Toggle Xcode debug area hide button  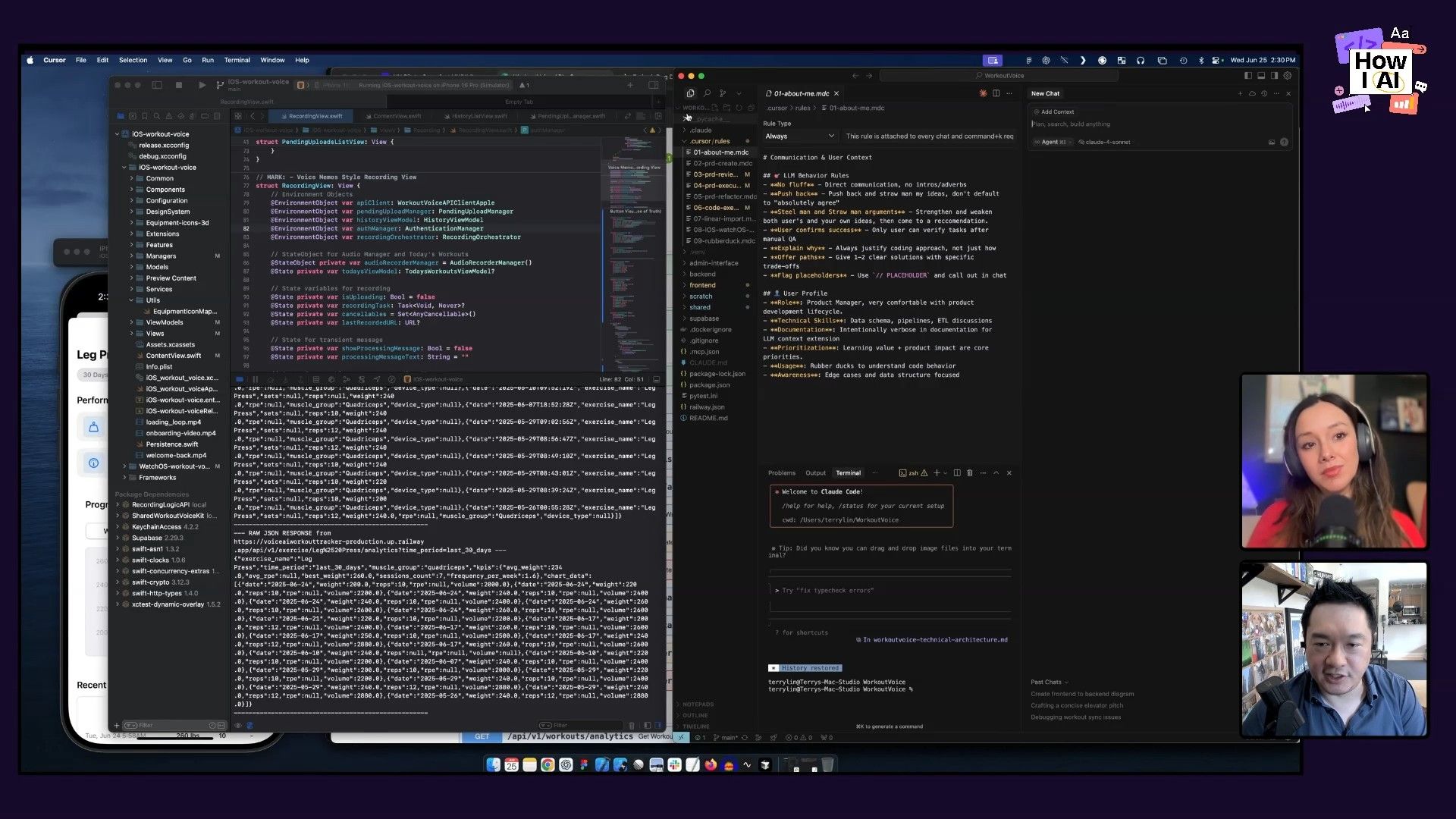[657, 379]
